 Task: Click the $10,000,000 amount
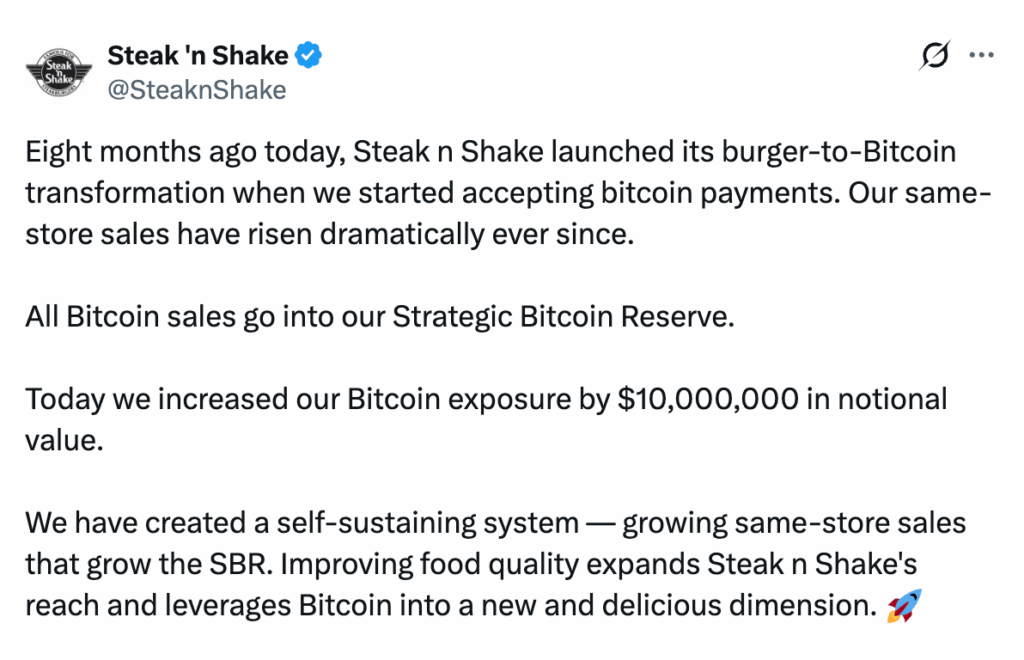(709, 399)
